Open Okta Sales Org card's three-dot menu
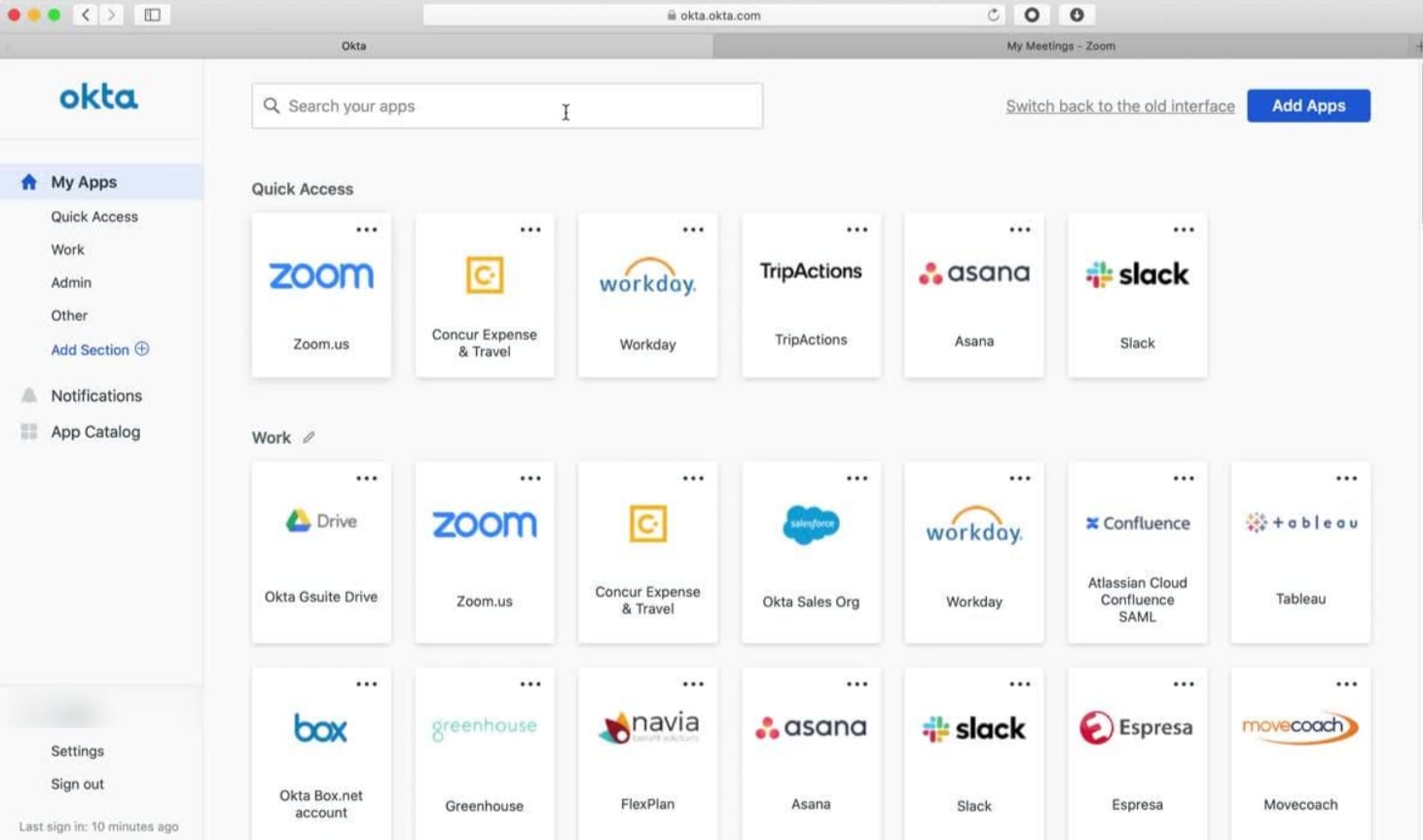 click(857, 479)
